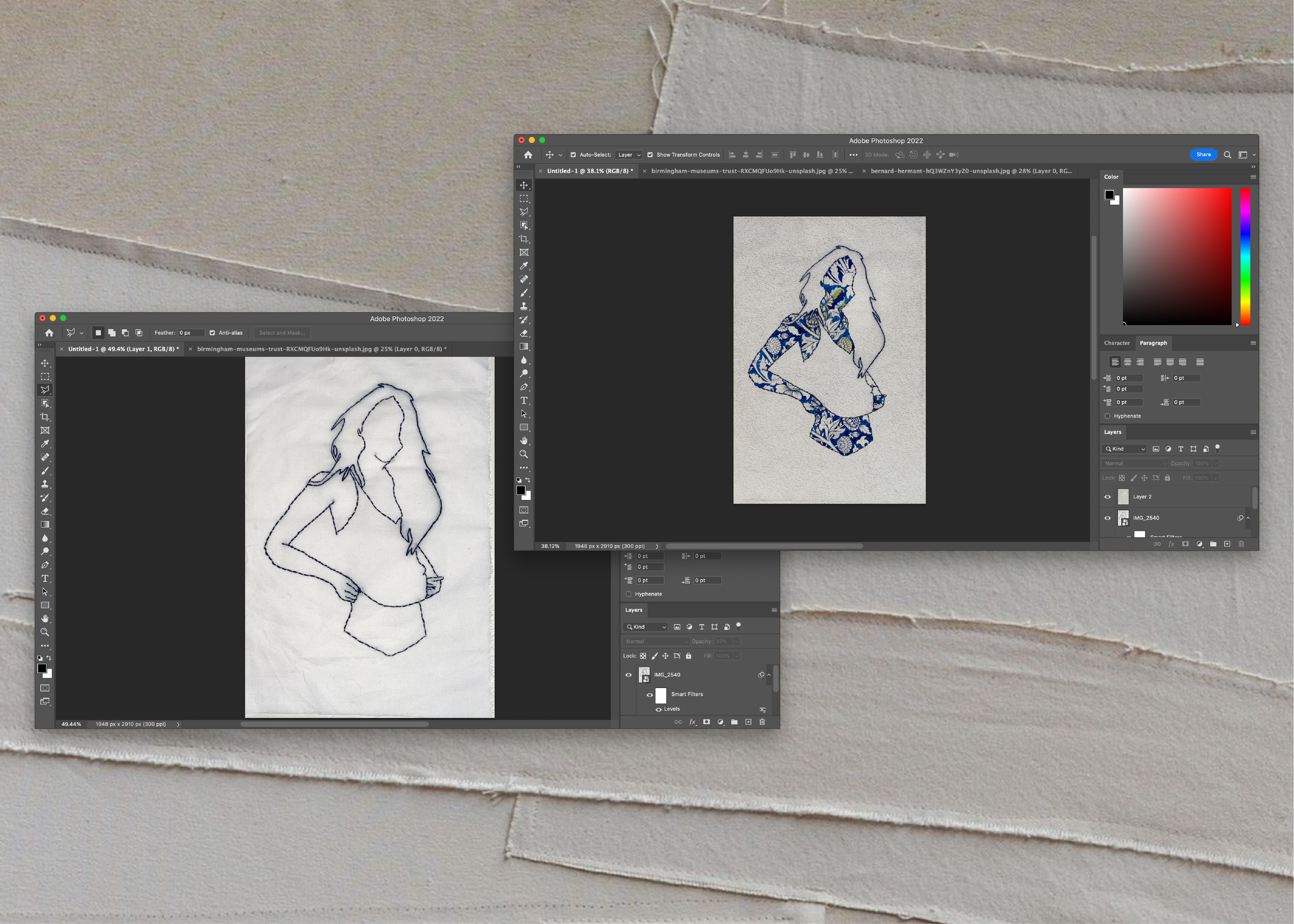Open Layers panel menu in the front window

[x=1253, y=433]
